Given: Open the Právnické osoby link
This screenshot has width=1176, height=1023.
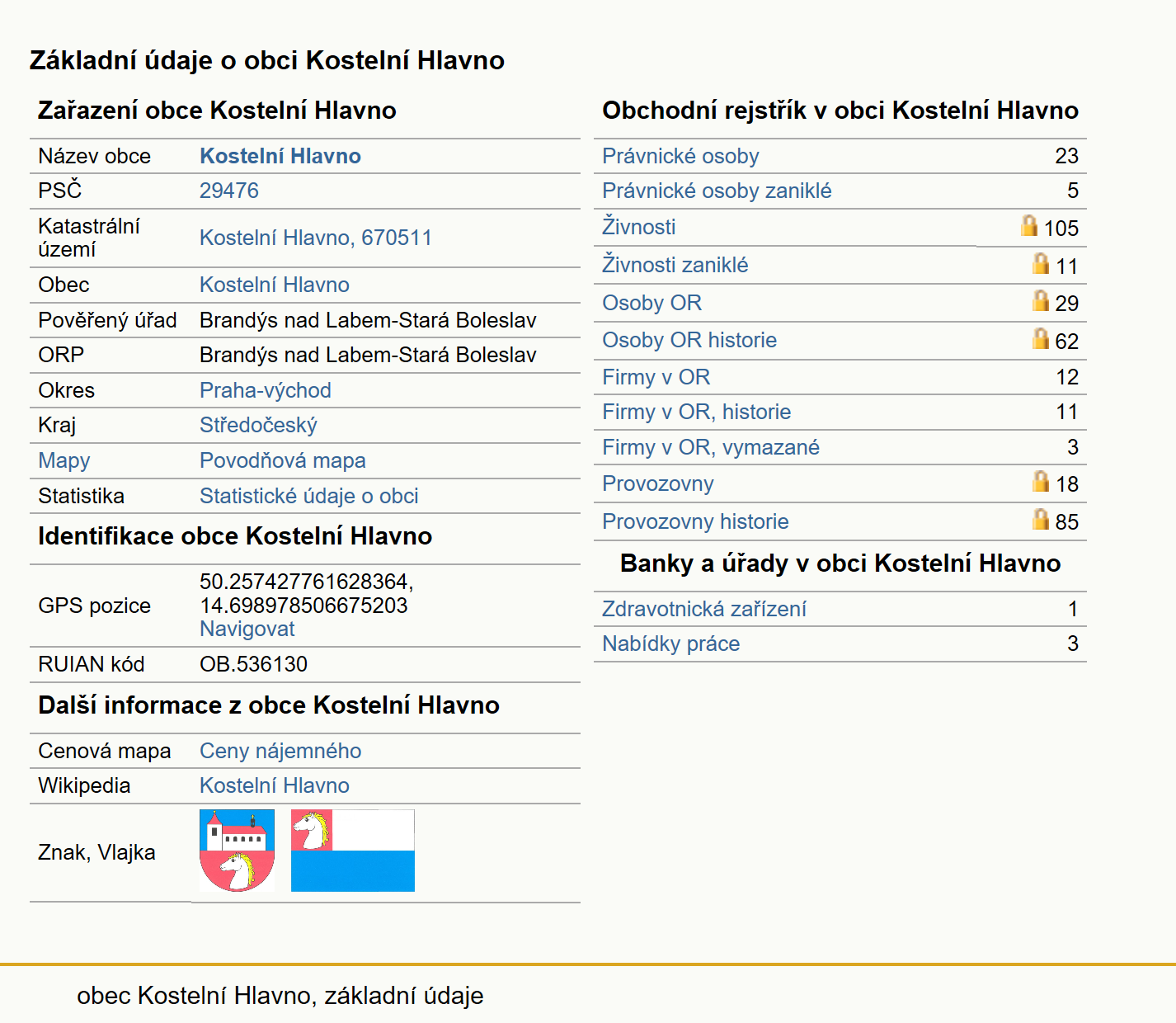Looking at the screenshot, I should (680, 156).
